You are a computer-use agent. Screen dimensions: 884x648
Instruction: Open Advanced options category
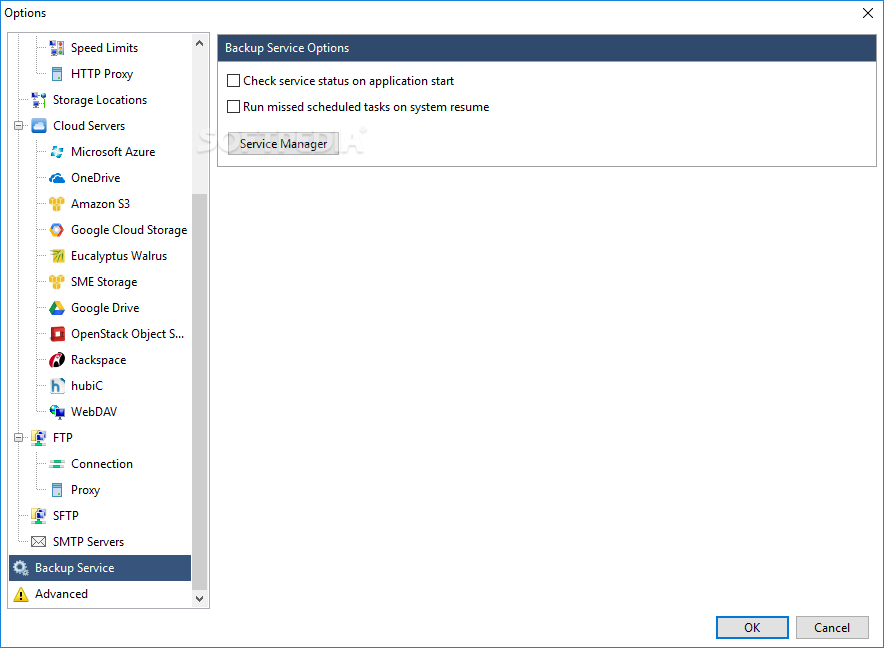click(61, 594)
